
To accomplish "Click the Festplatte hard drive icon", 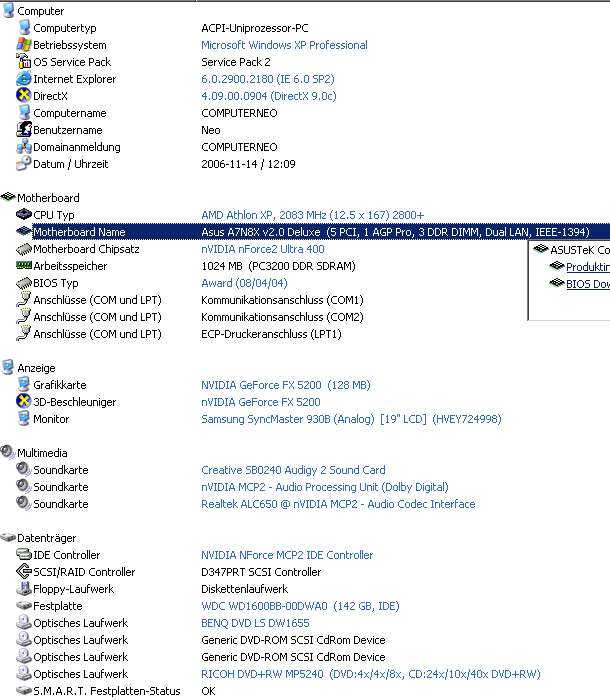I will coord(24,606).
